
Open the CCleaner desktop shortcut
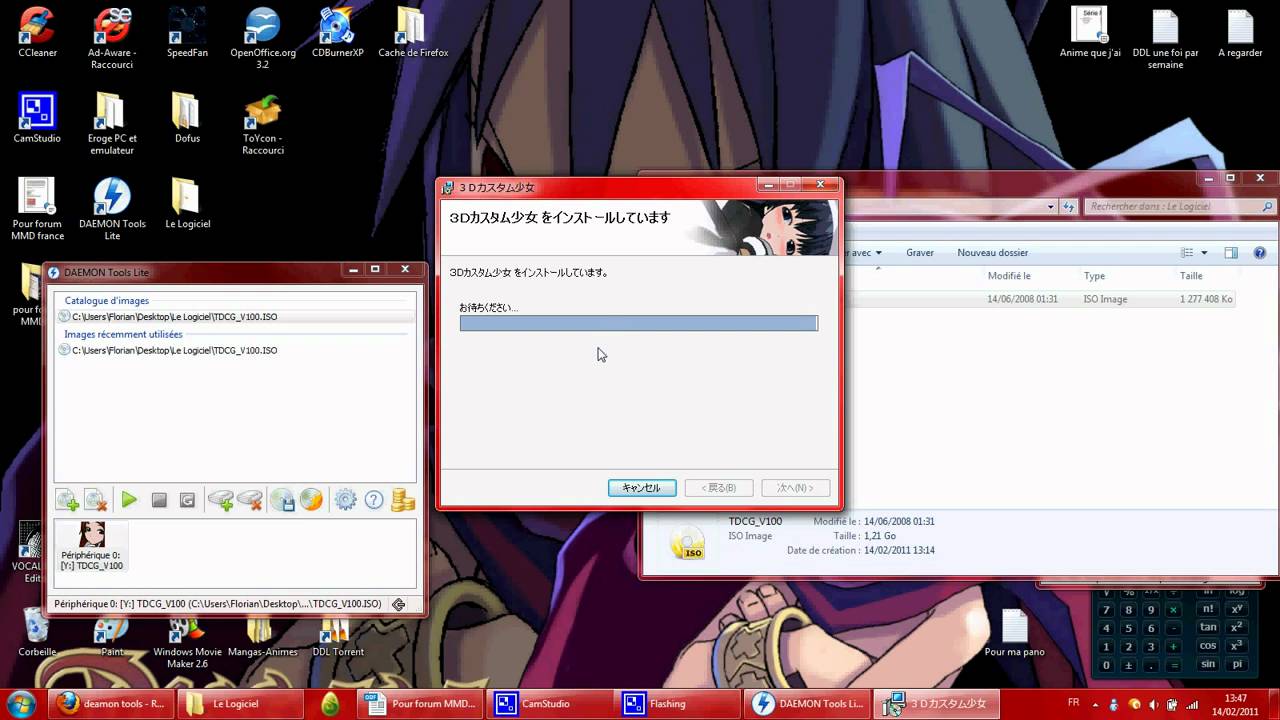point(36,32)
